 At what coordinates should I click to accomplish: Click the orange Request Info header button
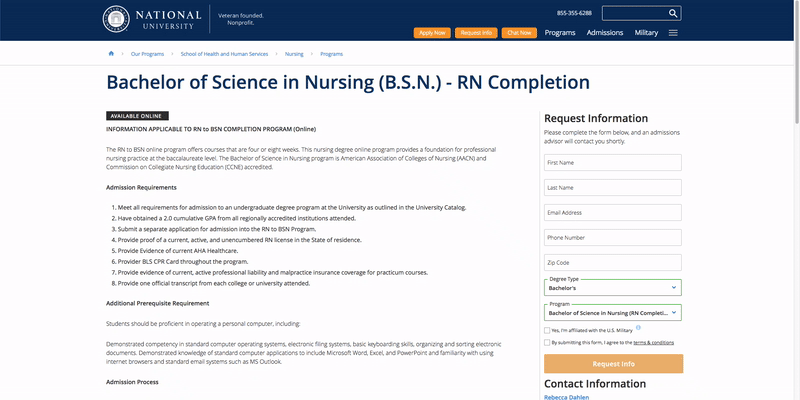pyautogui.click(x=476, y=33)
